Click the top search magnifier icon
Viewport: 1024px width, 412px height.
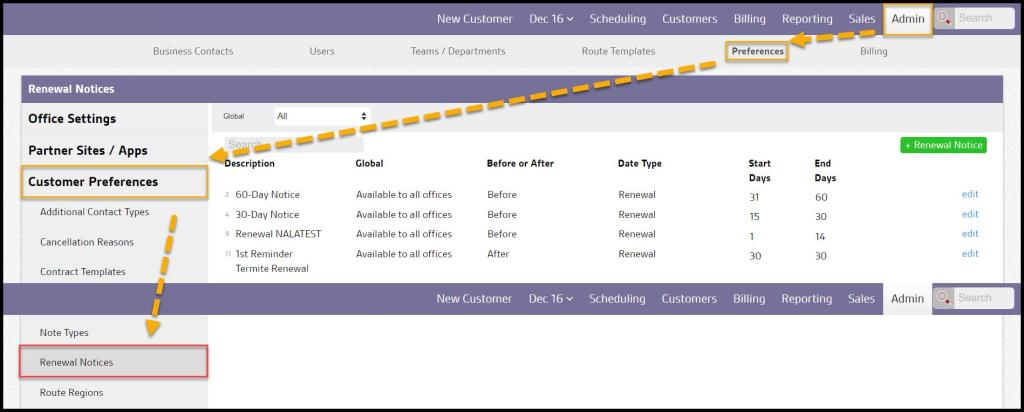pos(944,18)
